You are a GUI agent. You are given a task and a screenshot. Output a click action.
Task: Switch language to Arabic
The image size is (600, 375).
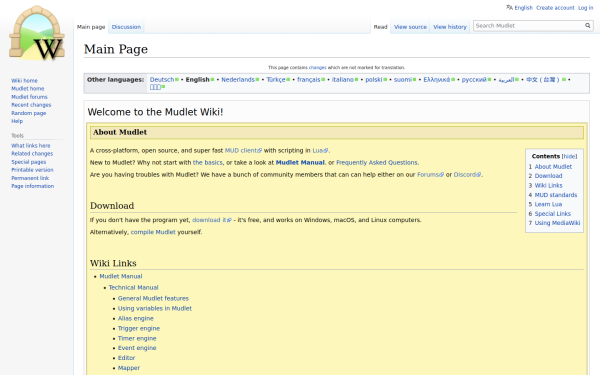click(x=506, y=80)
